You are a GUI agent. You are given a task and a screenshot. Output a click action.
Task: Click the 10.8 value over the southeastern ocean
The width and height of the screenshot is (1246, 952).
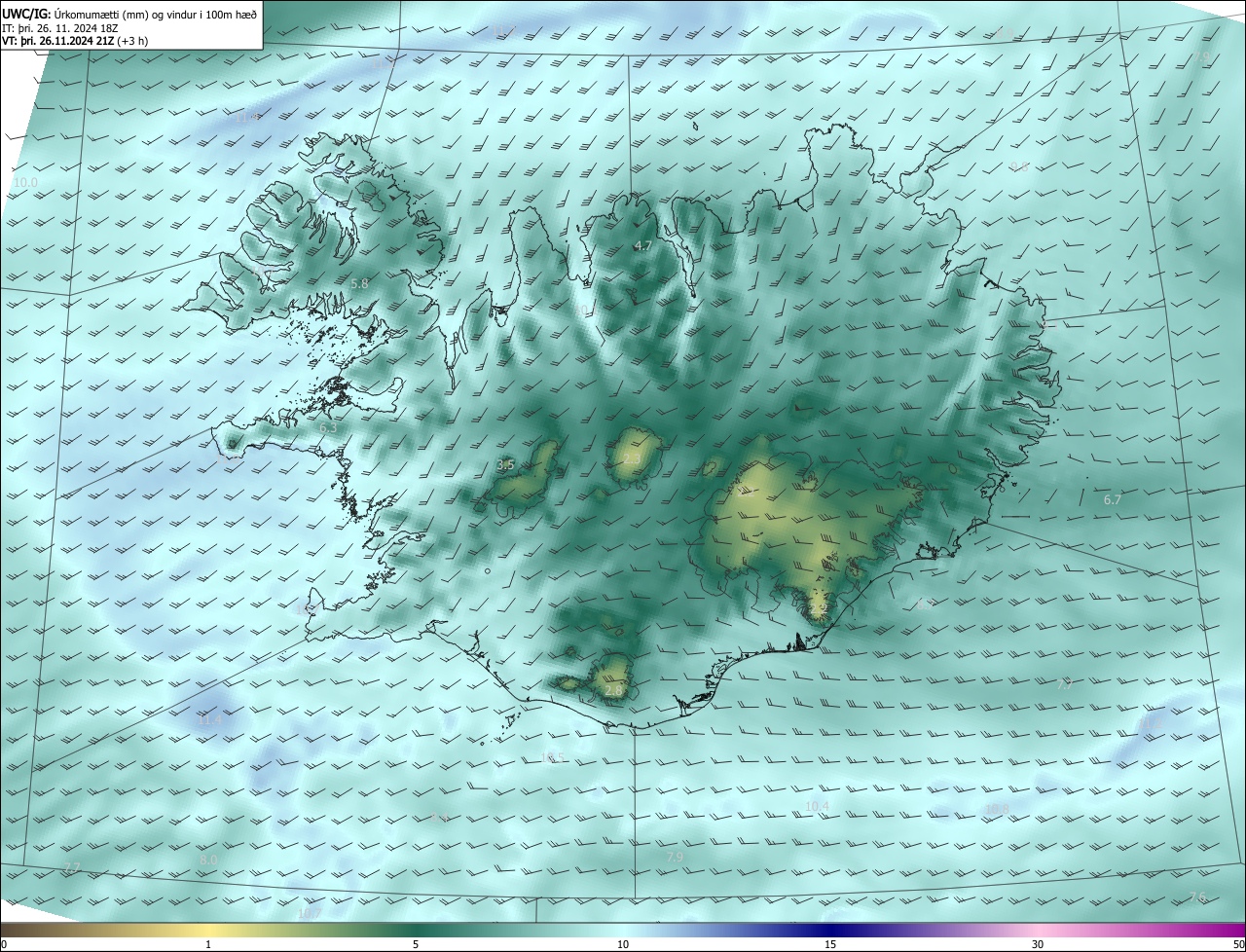[997, 809]
